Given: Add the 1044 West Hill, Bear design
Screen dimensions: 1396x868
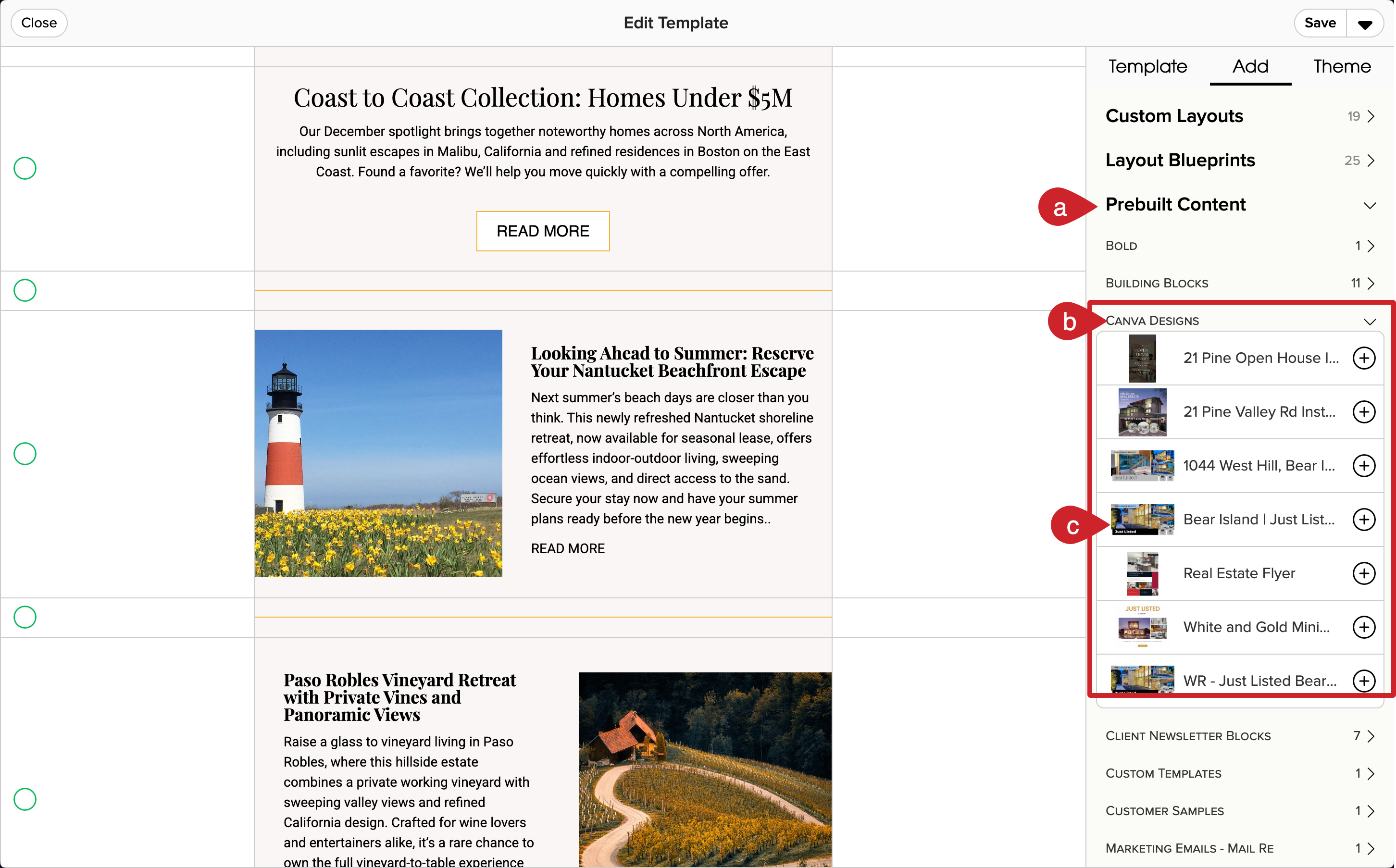Looking at the screenshot, I should click(1364, 466).
